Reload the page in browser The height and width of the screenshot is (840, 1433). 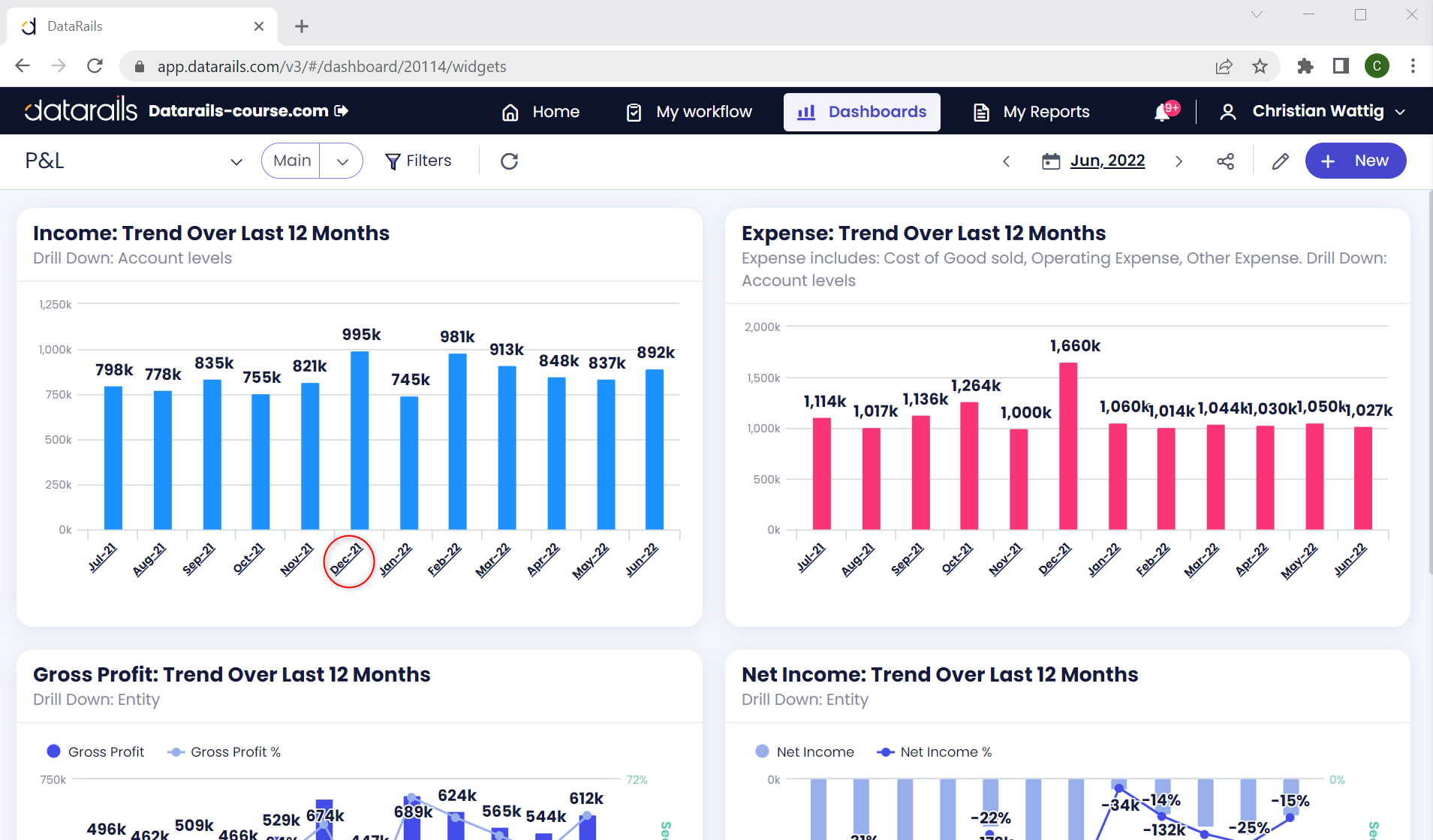(x=95, y=66)
